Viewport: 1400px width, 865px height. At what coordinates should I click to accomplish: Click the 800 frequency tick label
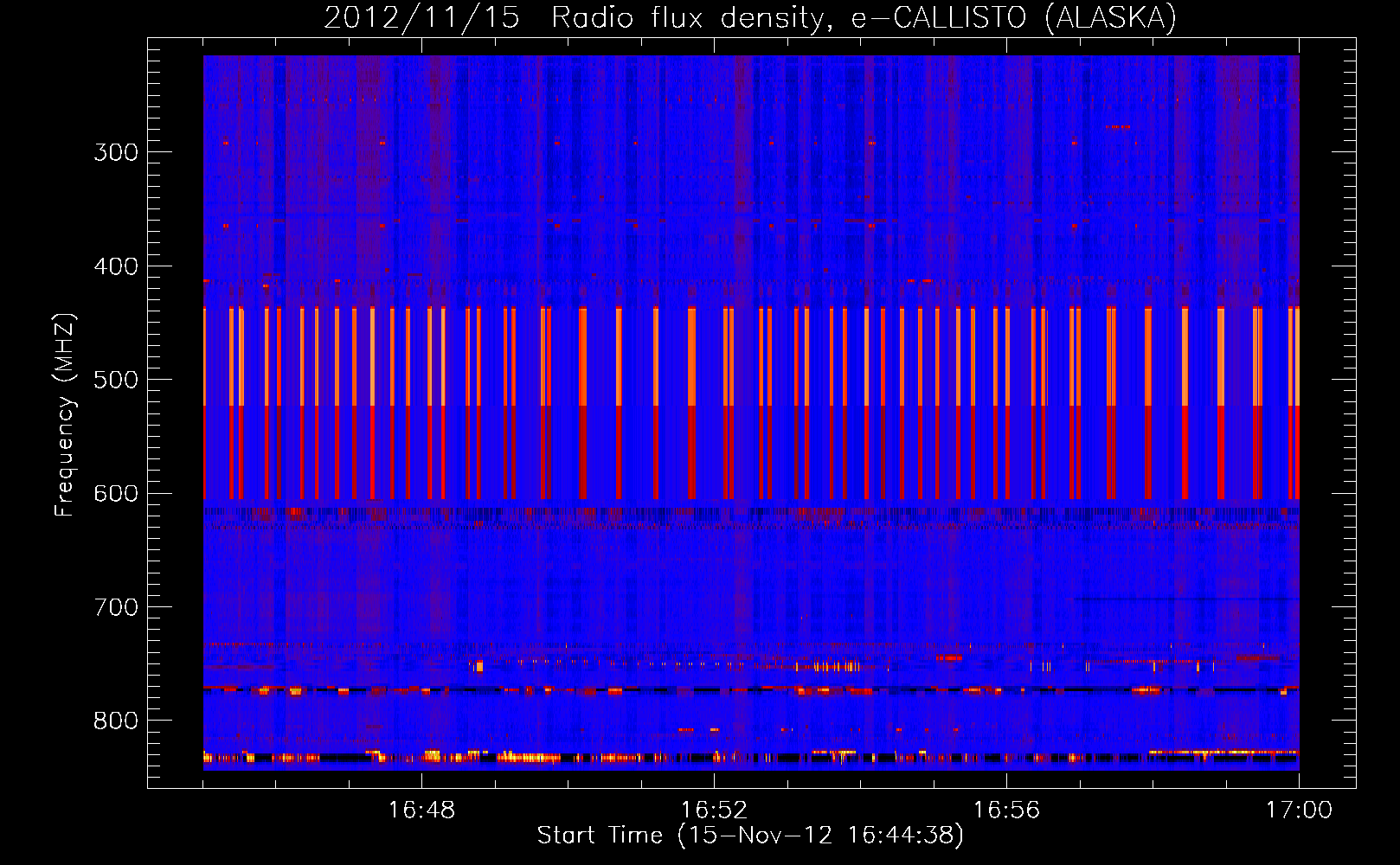116,721
